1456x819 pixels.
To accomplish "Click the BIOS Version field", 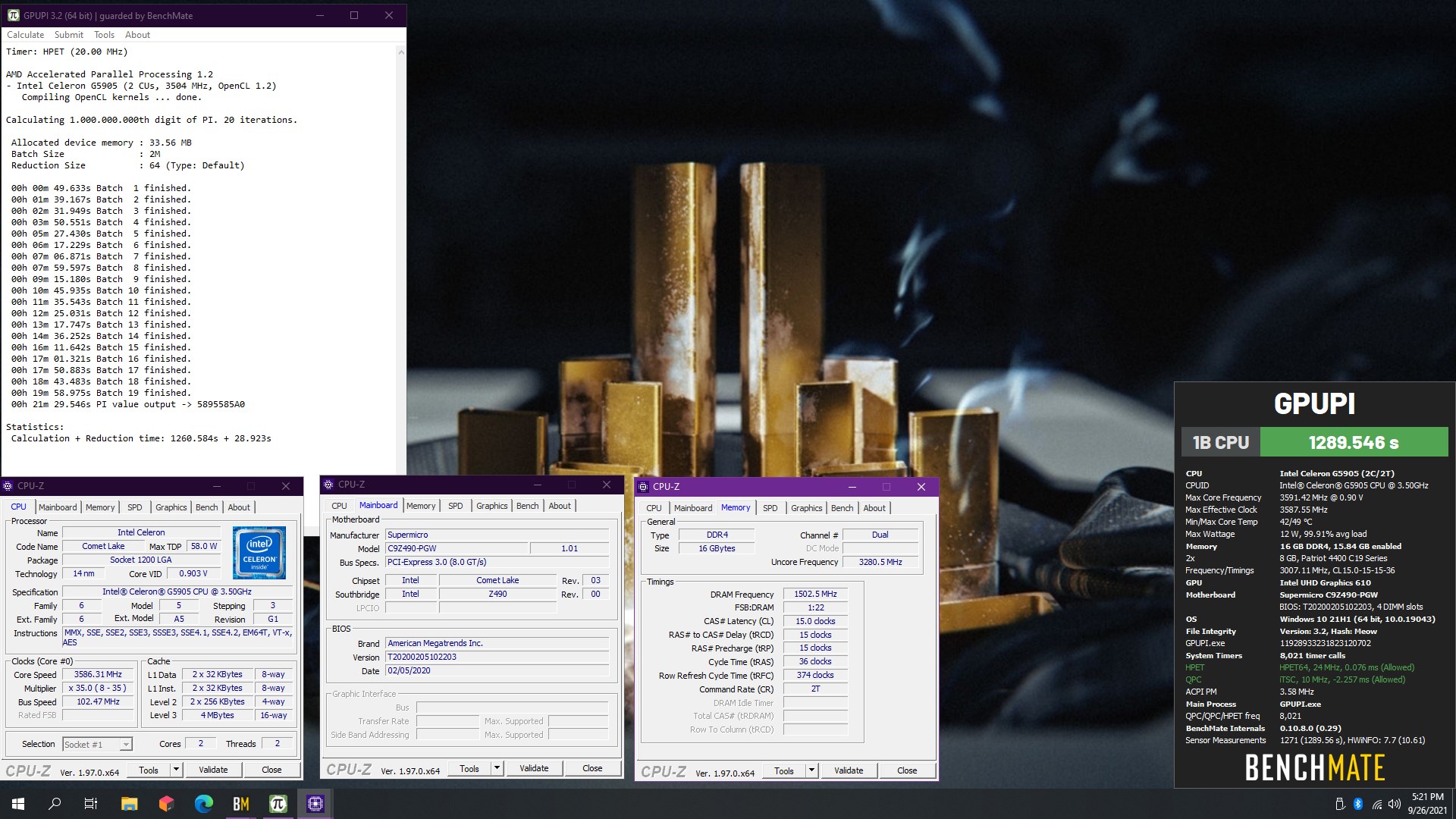I will 497,657.
